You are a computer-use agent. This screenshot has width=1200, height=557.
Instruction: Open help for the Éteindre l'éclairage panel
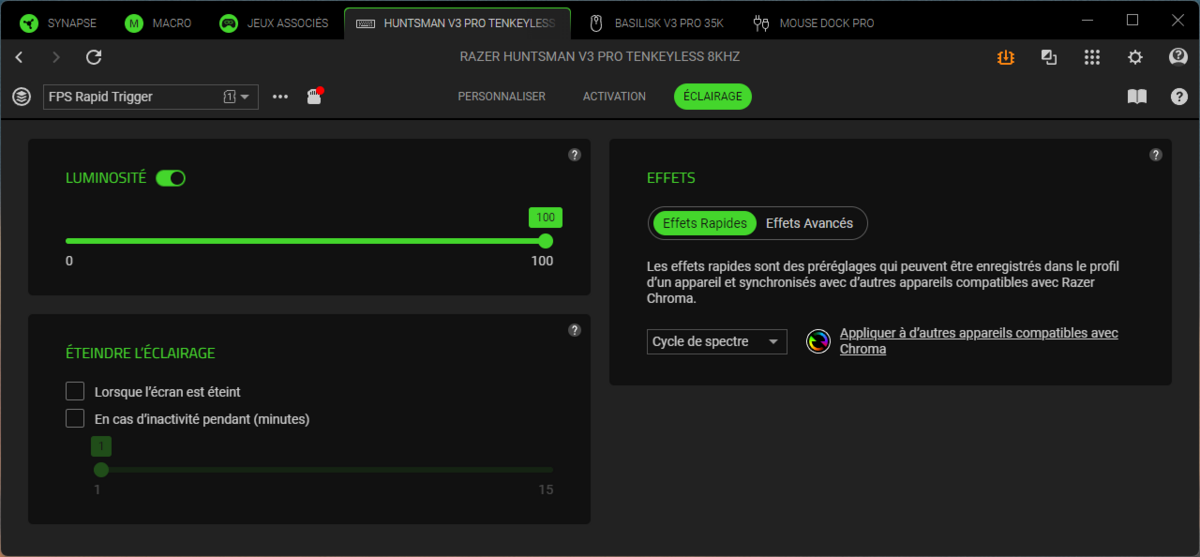574,330
